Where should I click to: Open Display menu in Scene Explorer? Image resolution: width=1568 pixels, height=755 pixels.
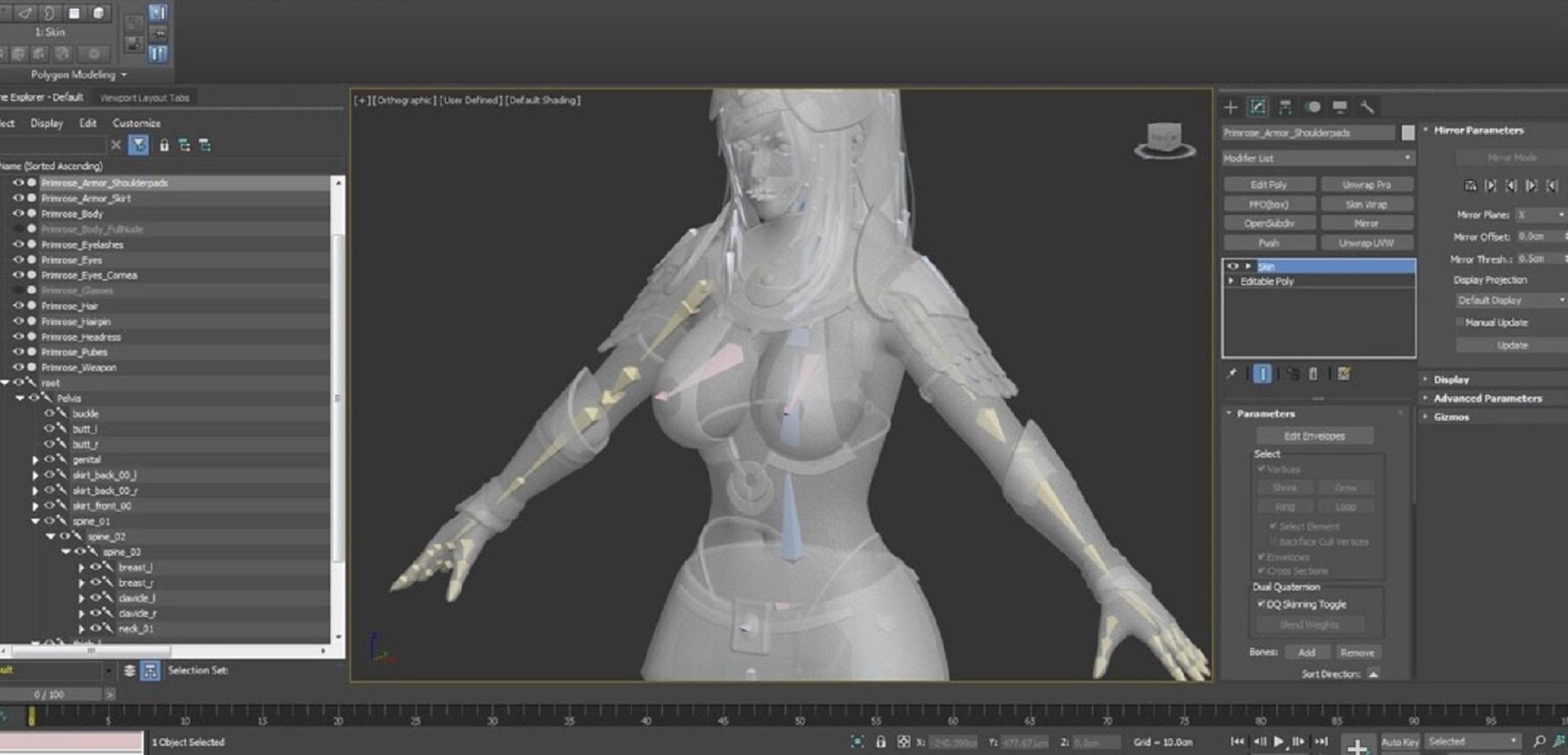47,123
